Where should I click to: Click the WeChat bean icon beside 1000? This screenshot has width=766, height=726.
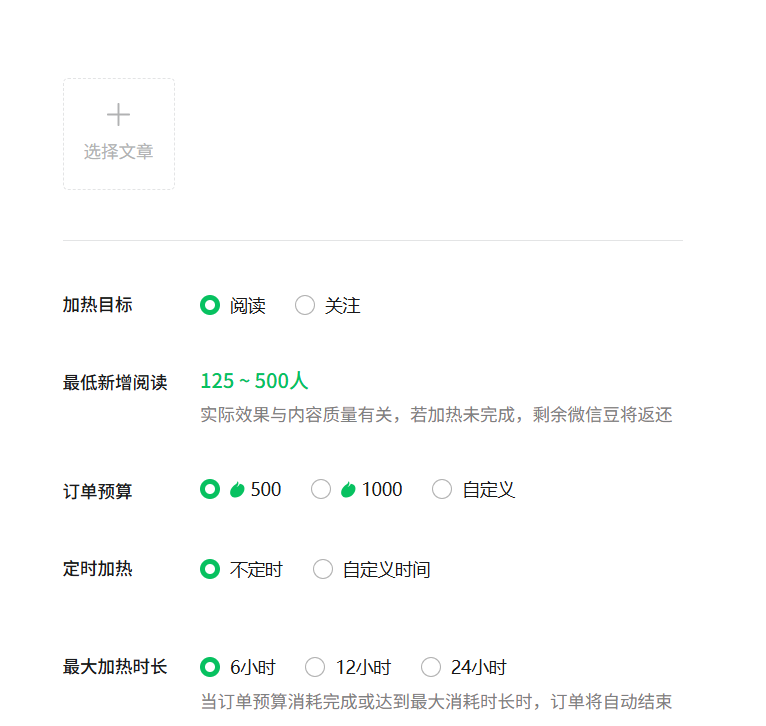348,489
